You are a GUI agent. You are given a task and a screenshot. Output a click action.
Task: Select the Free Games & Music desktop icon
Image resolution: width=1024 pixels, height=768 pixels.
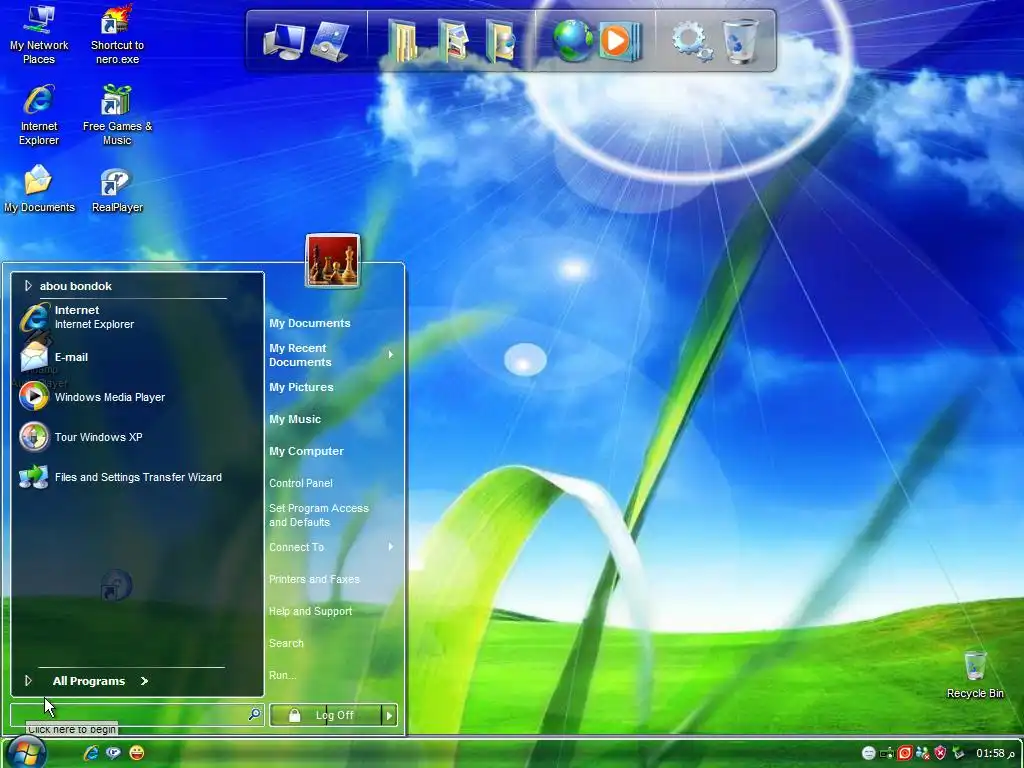click(117, 116)
